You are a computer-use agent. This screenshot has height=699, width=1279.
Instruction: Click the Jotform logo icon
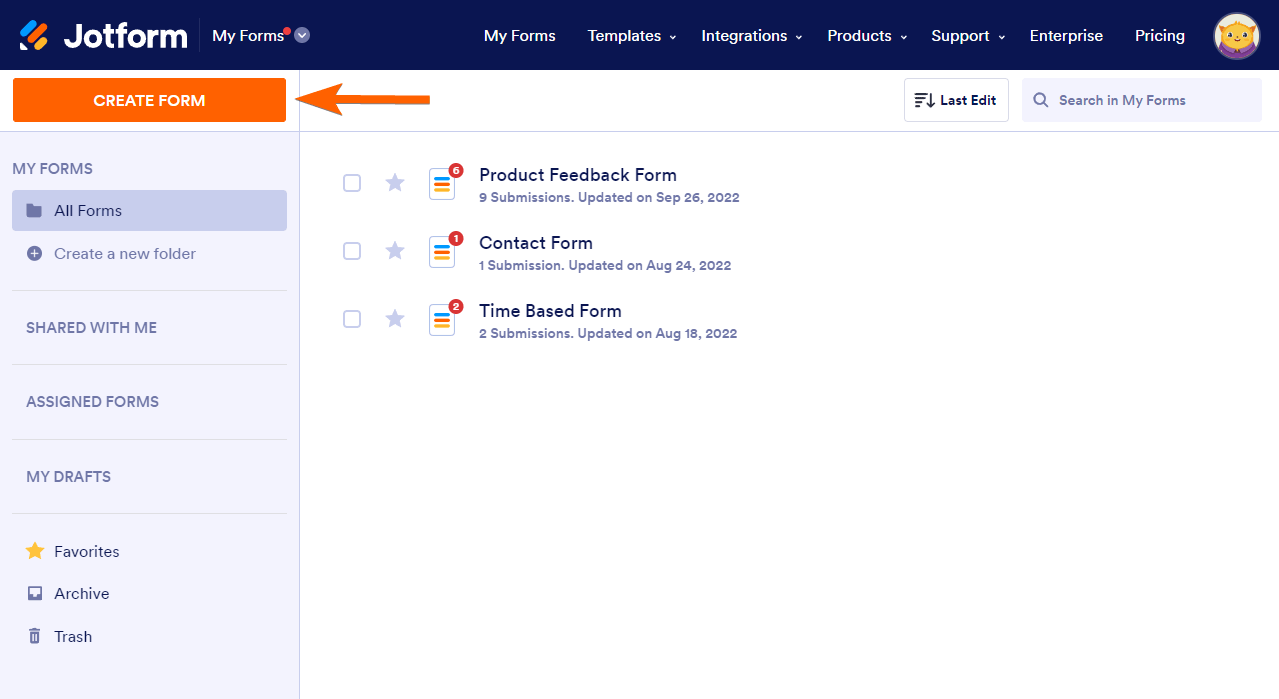[34, 35]
